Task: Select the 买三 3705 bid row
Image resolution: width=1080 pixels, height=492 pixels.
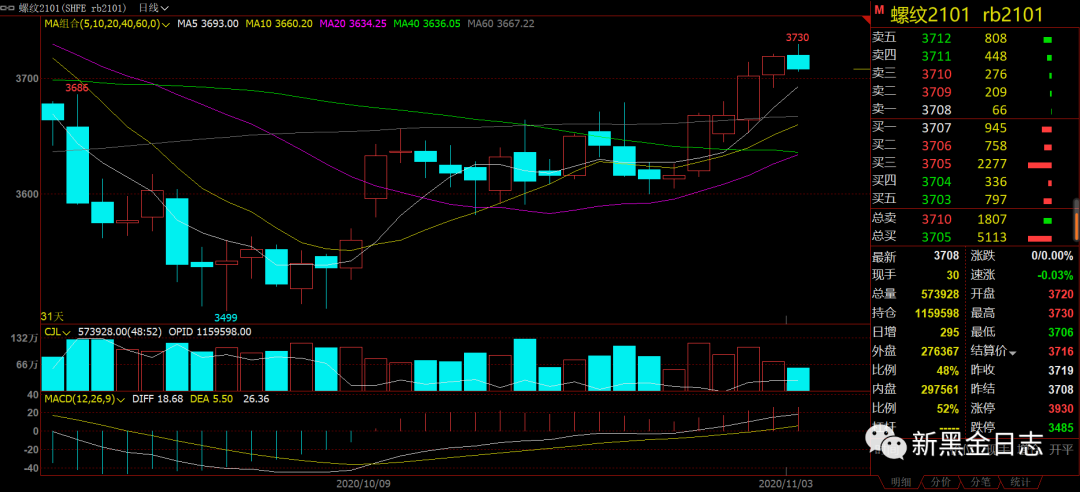Action: pos(973,164)
